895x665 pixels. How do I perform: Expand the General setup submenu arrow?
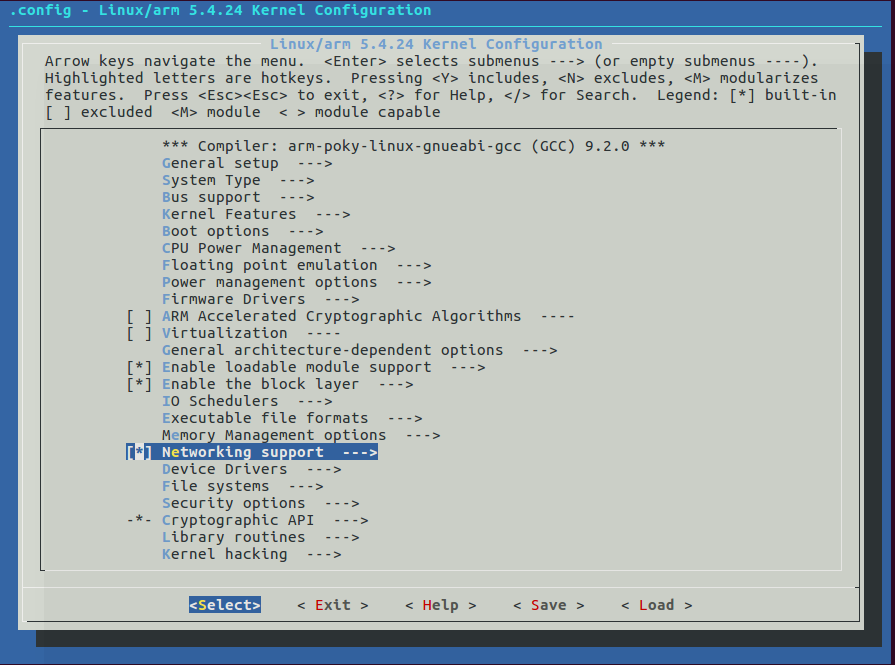coord(314,163)
